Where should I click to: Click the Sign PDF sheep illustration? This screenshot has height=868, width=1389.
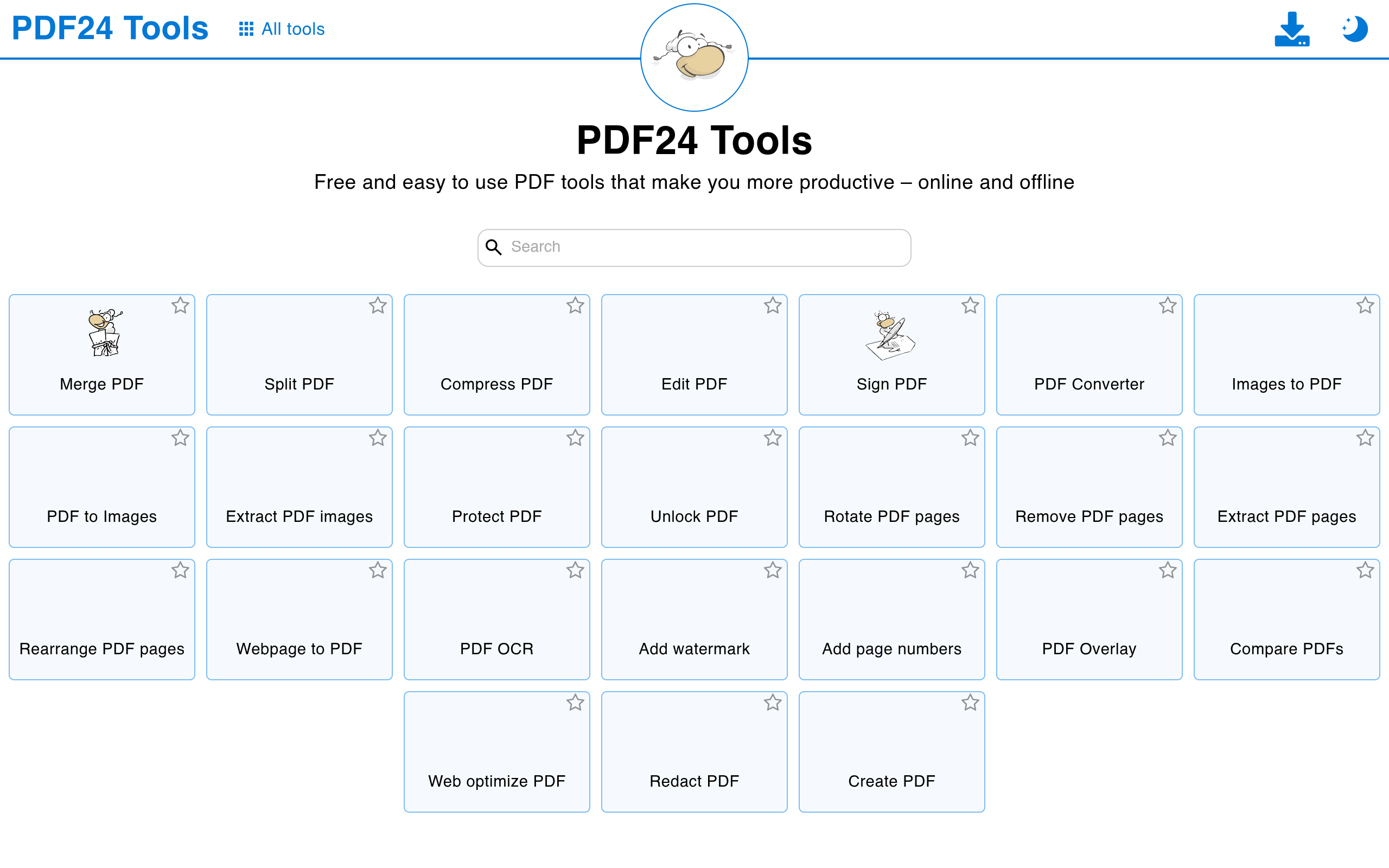point(891,335)
